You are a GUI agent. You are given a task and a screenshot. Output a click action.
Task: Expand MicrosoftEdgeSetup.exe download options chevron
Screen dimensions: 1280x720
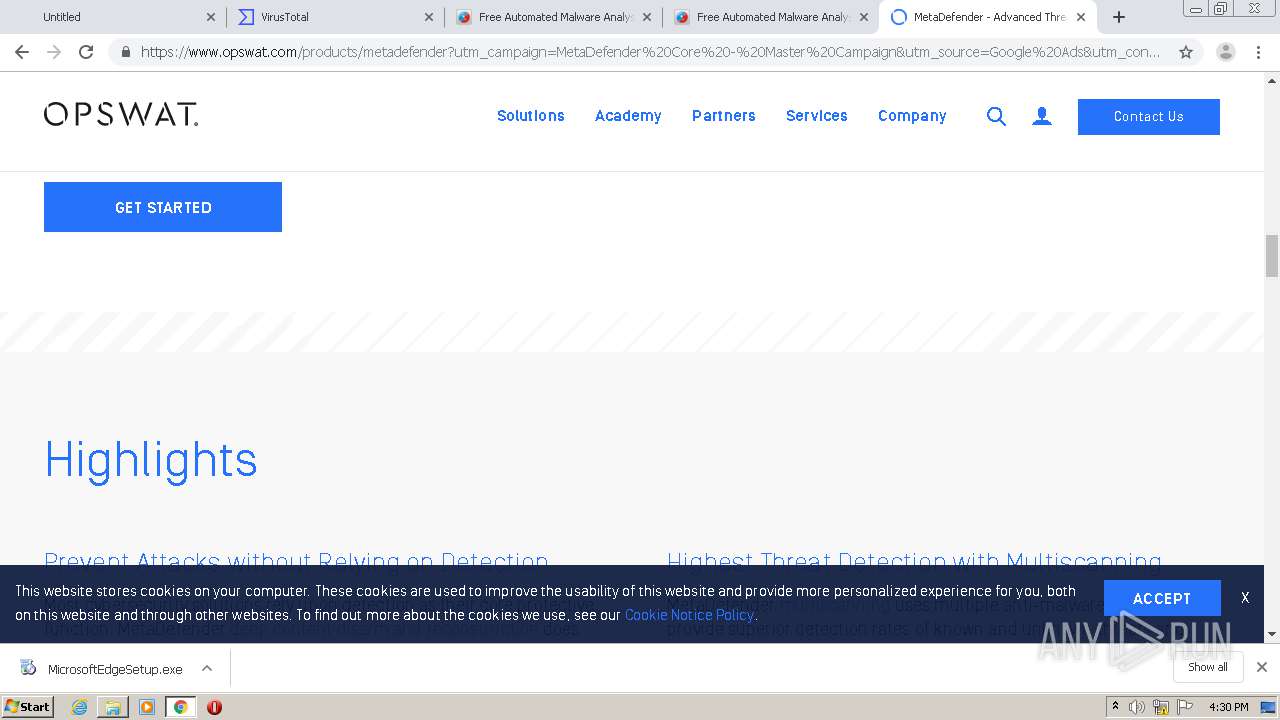click(207, 668)
